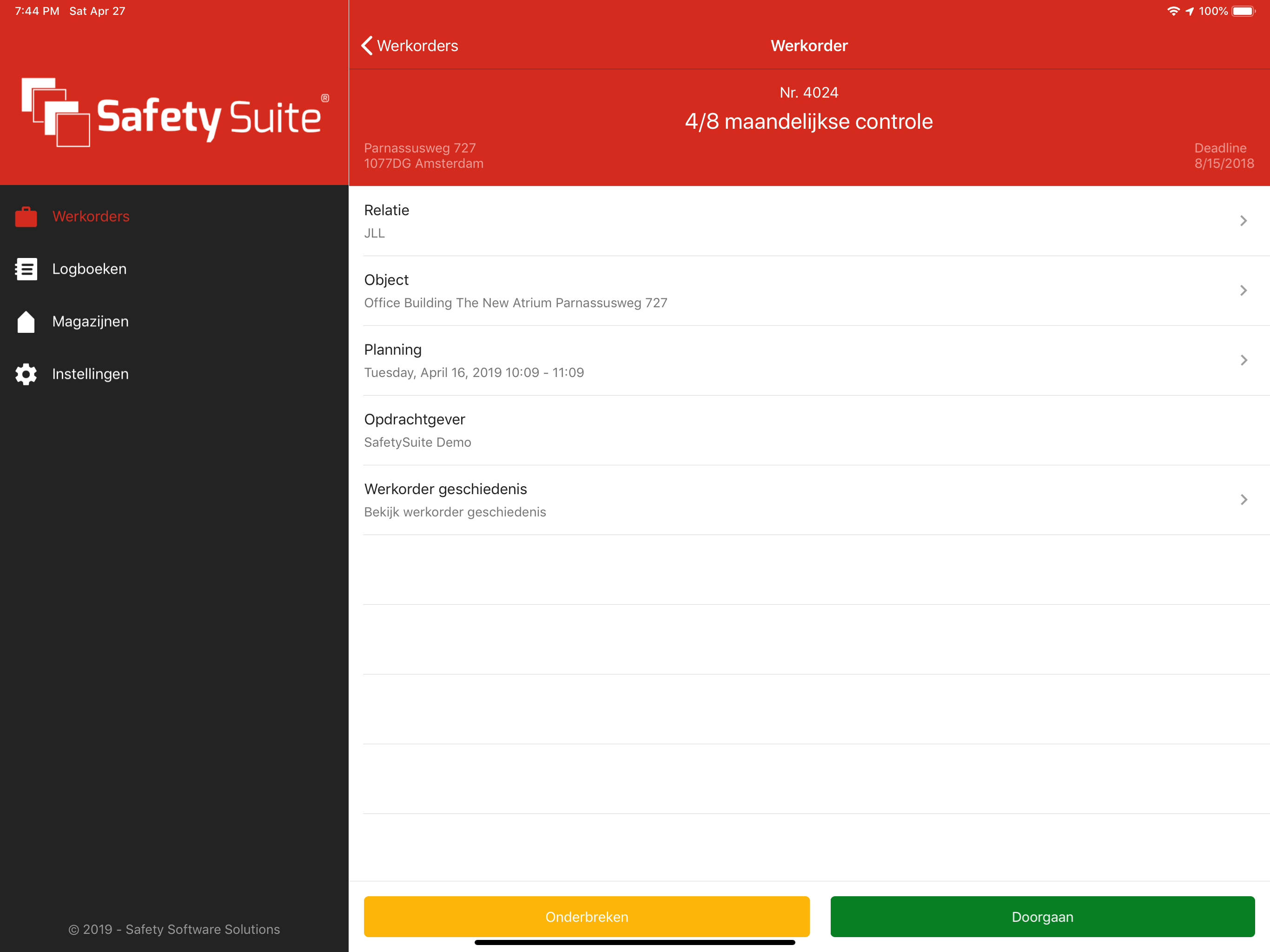Click the 2019 Safety Software Solutions footer
1270x952 pixels.
click(174, 929)
